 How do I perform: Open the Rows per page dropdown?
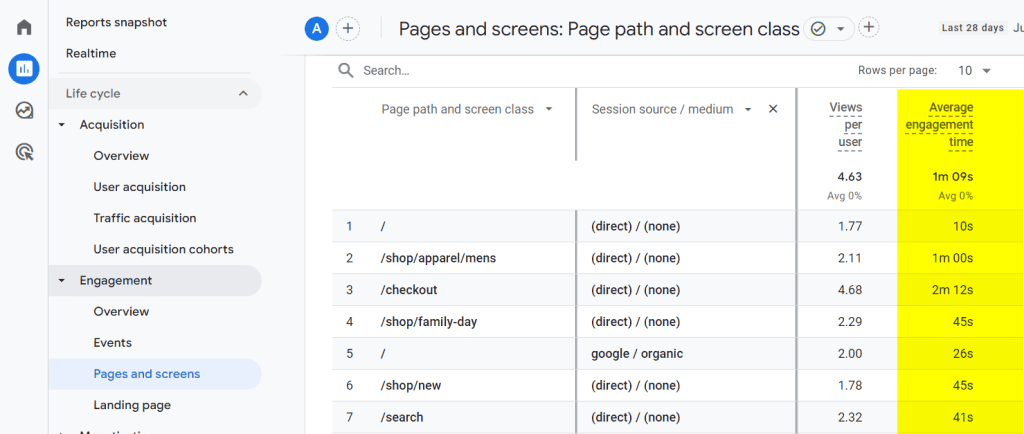point(974,70)
